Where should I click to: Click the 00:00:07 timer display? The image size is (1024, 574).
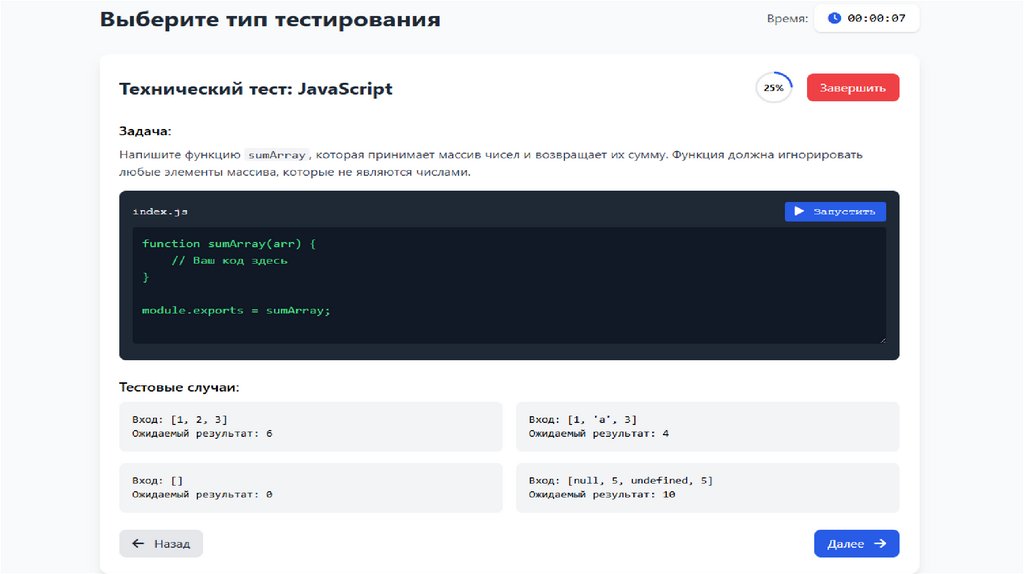point(877,19)
